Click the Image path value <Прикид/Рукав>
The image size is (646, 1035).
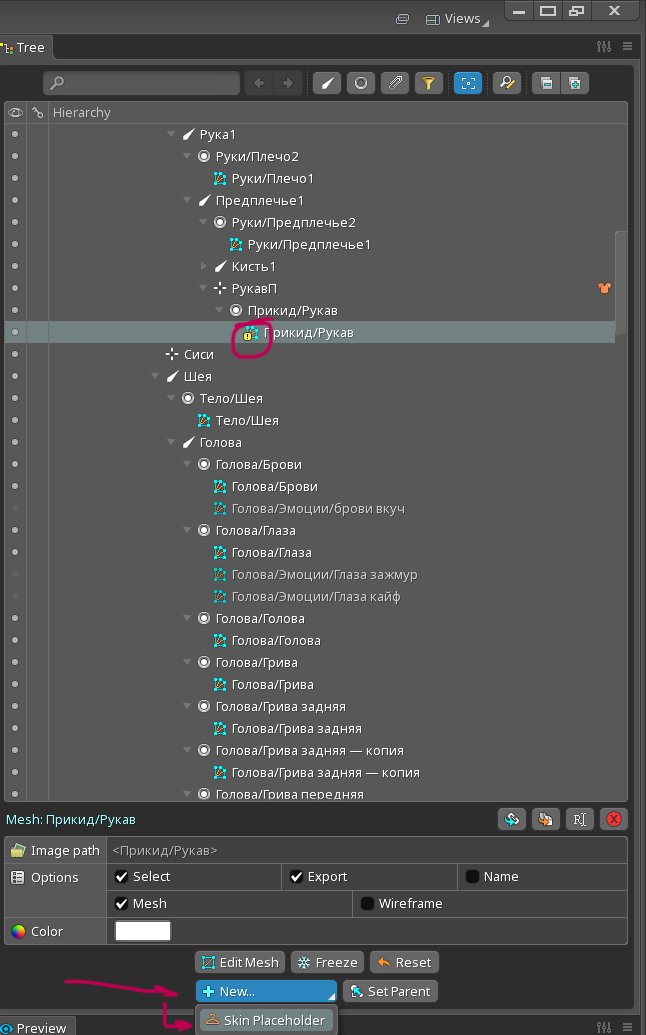(164, 851)
